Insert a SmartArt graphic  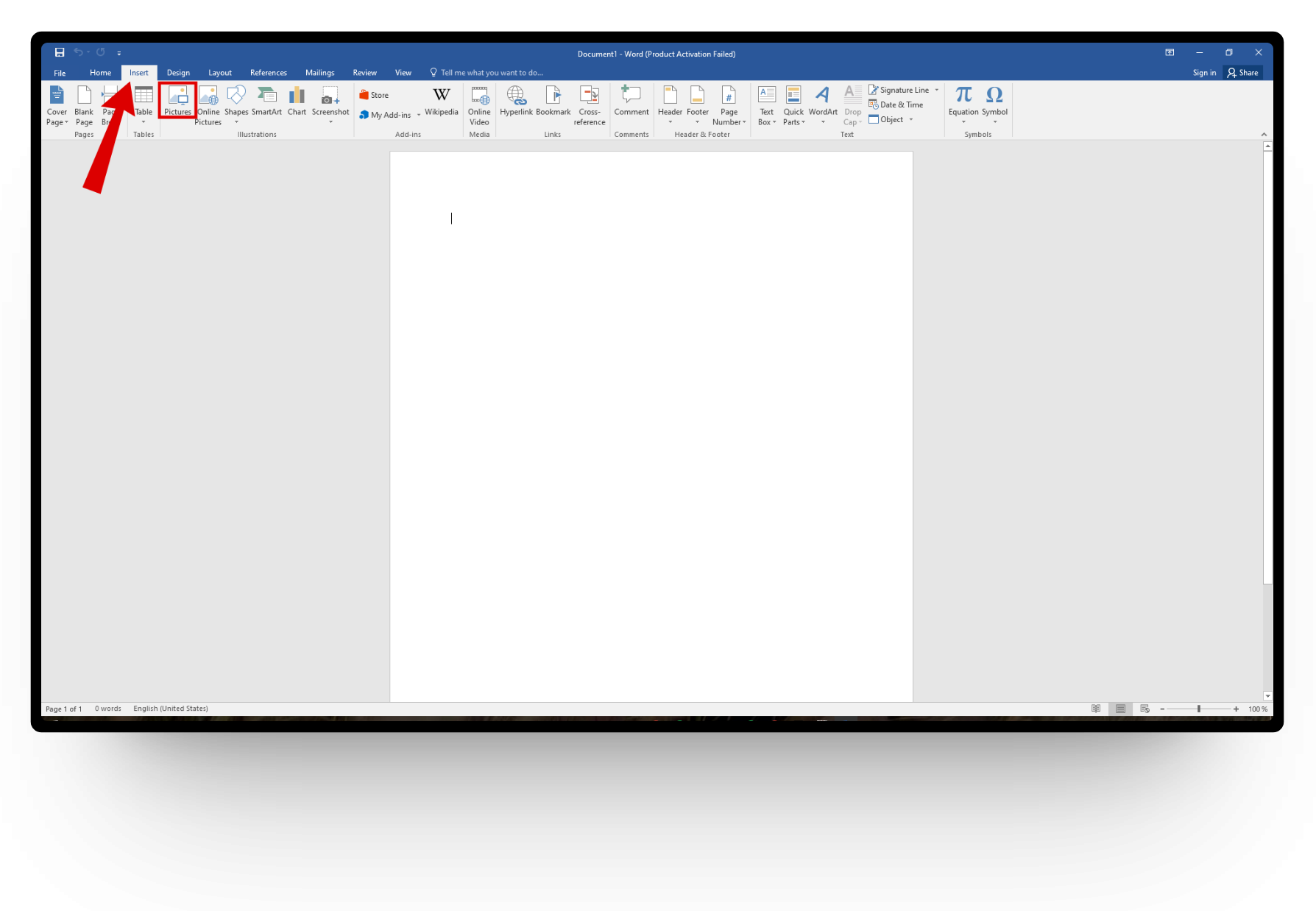(x=266, y=102)
